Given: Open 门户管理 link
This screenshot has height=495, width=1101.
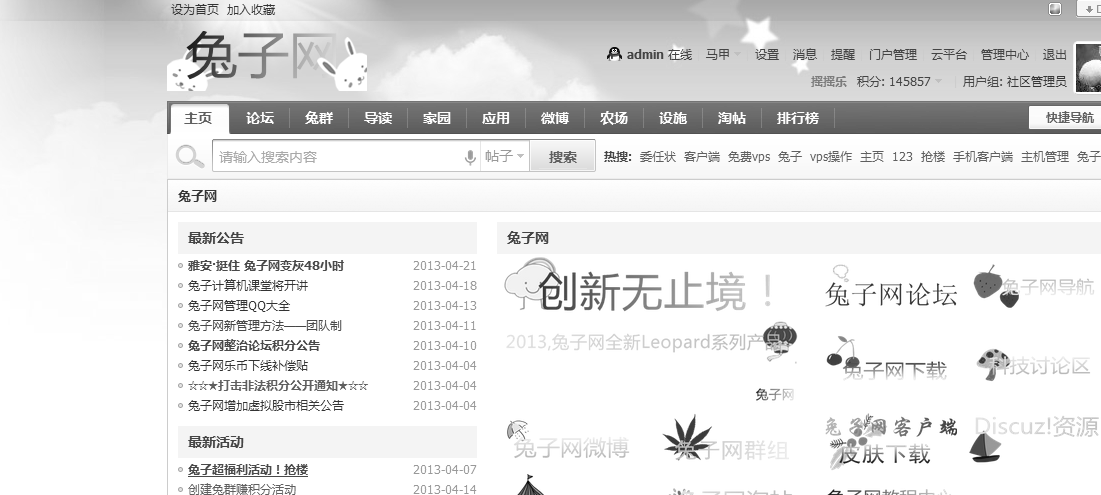Looking at the screenshot, I should [x=892, y=55].
